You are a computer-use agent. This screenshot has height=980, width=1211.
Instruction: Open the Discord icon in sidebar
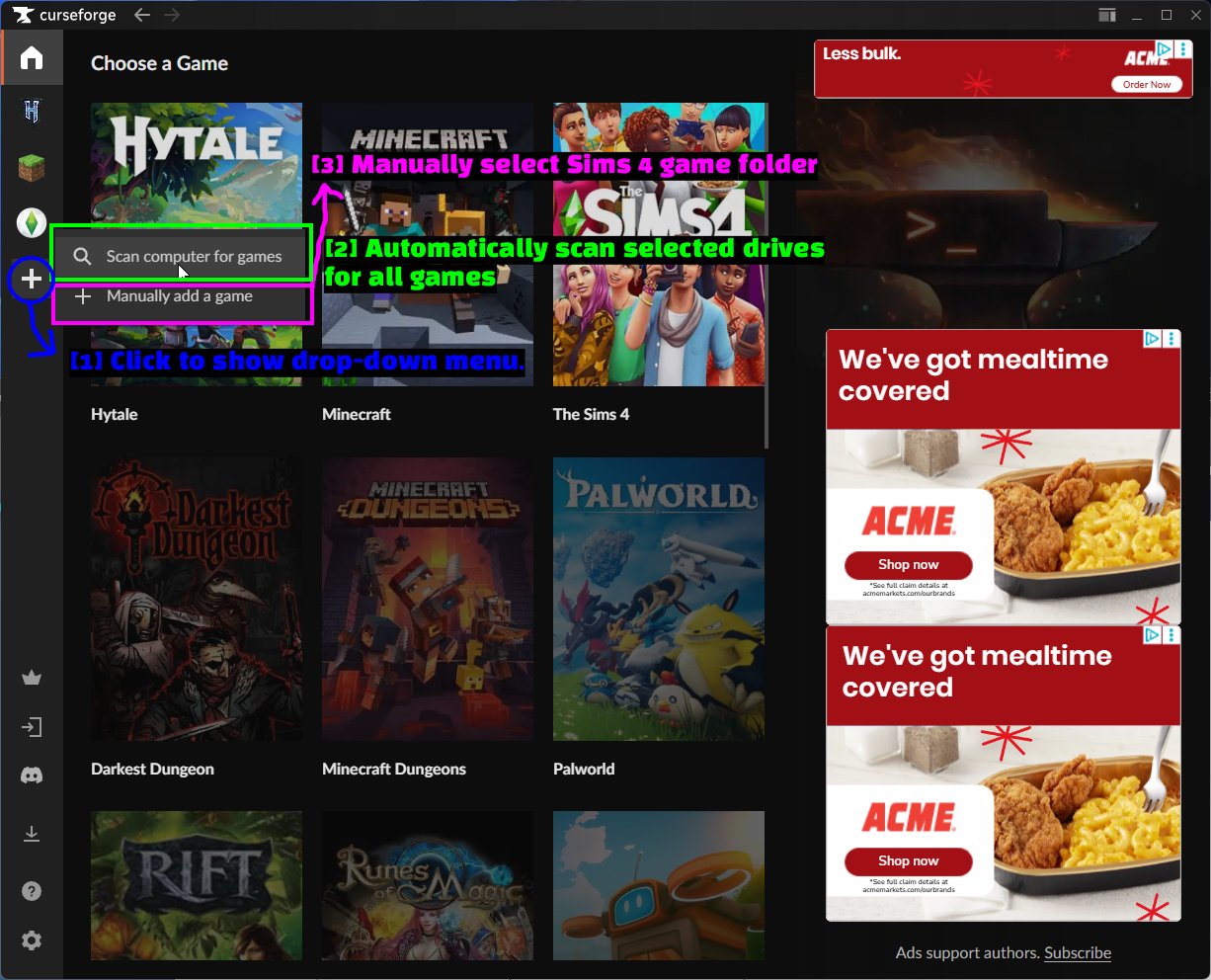[x=32, y=776]
